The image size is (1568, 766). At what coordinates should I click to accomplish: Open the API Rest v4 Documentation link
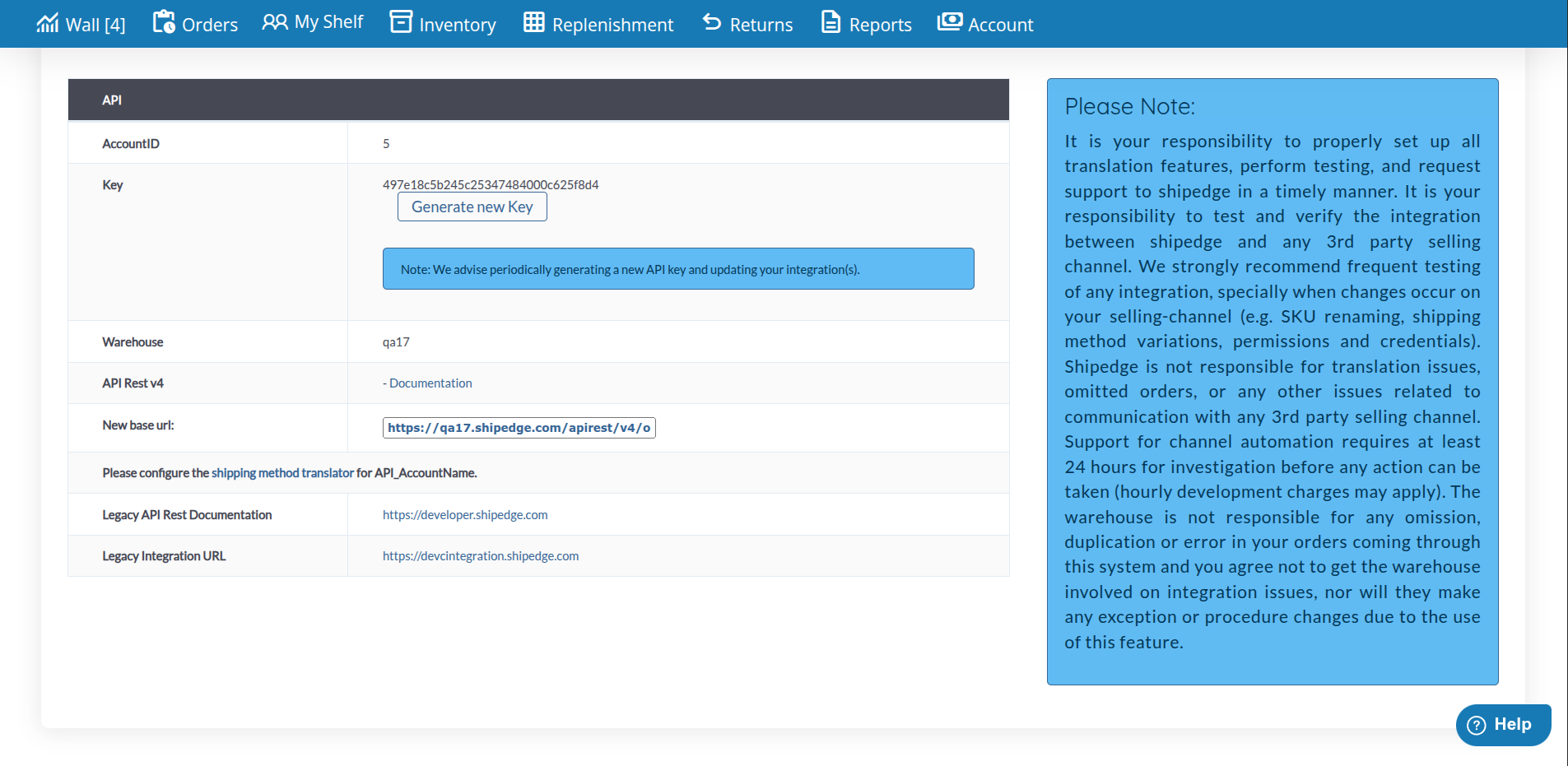click(430, 383)
